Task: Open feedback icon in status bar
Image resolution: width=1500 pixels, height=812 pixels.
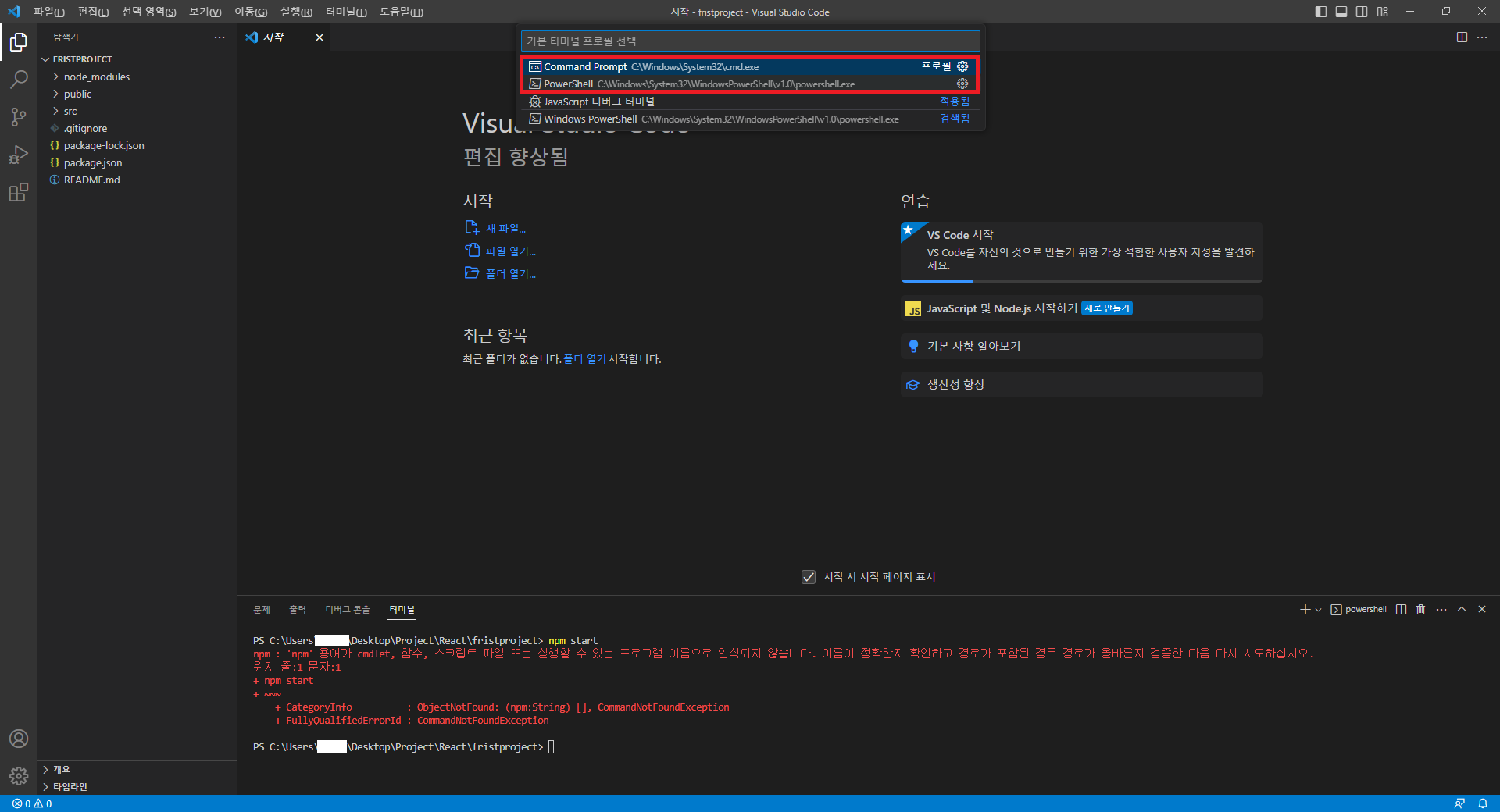Action: 1459,803
